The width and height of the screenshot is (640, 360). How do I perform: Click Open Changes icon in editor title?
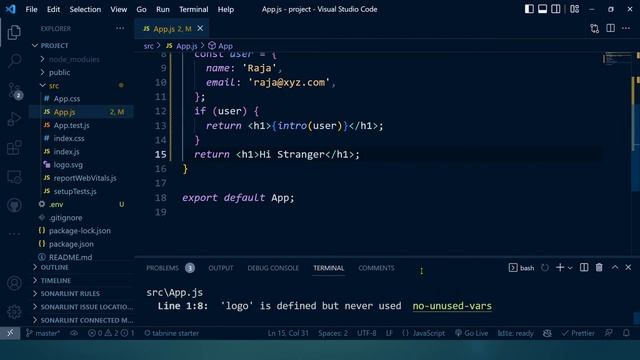(595, 28)
